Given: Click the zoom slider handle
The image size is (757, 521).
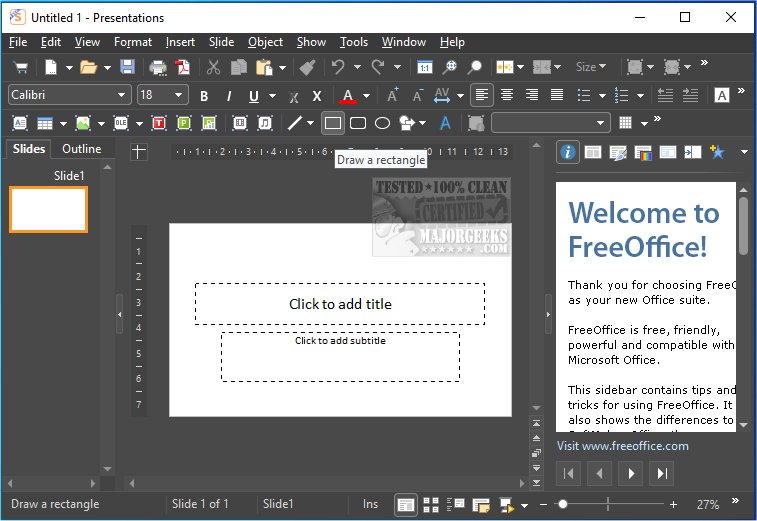Looking at the screenshot, I should click(562, 505).
